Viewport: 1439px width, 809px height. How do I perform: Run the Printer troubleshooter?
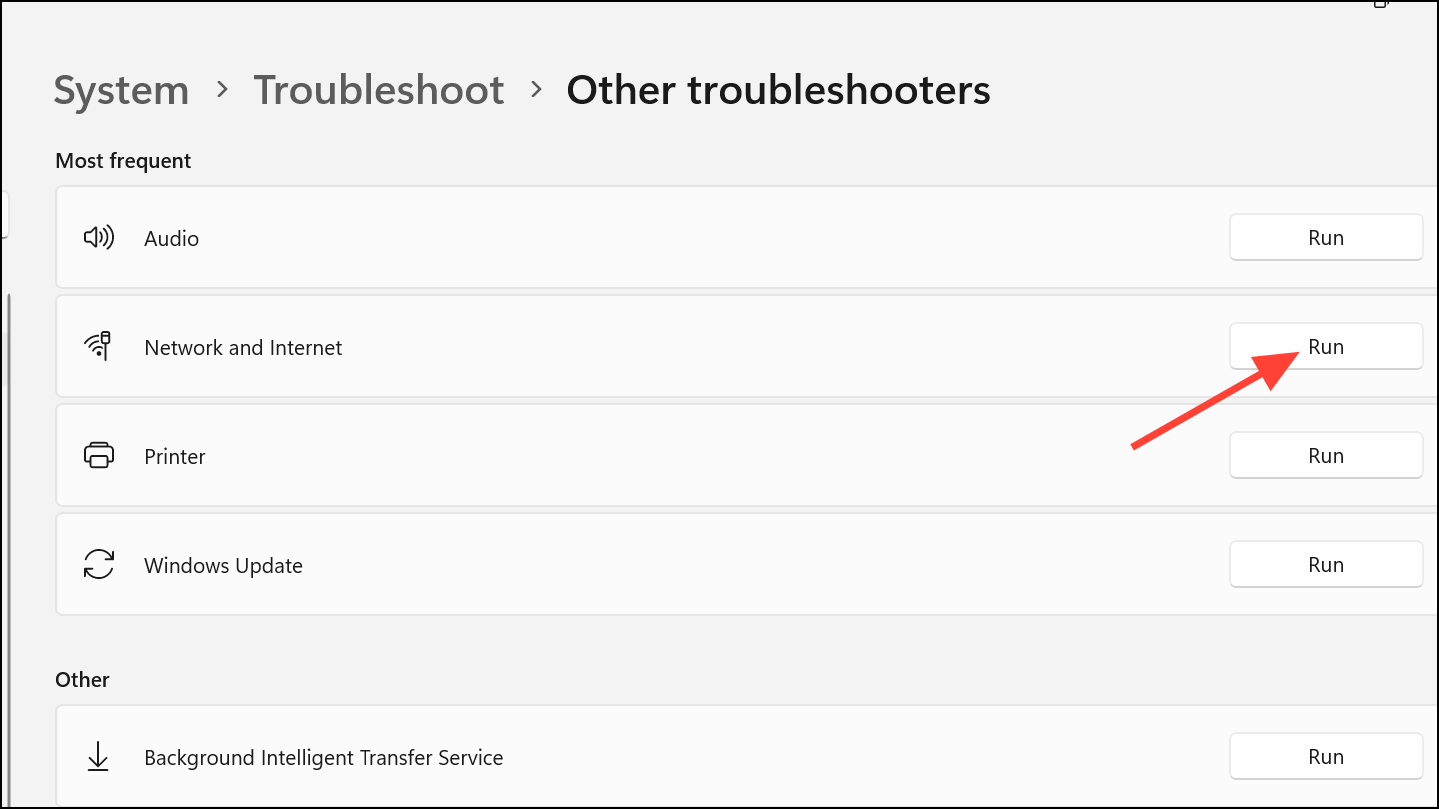coord(1325,456)
